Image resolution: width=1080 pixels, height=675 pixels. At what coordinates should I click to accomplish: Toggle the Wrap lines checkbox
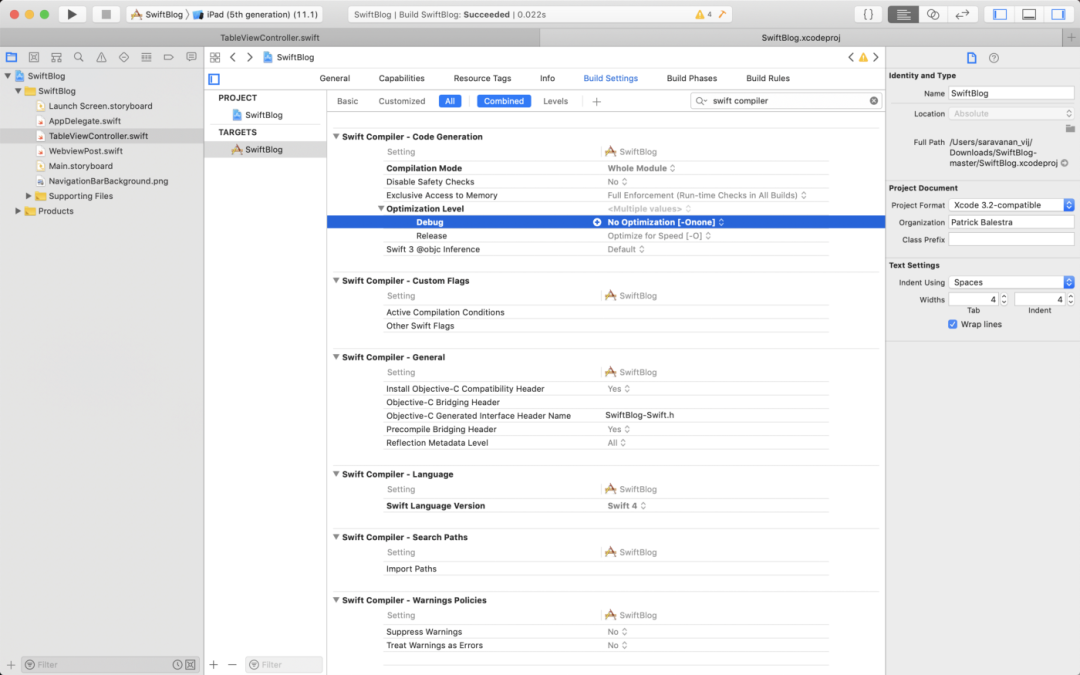[953, 324]
